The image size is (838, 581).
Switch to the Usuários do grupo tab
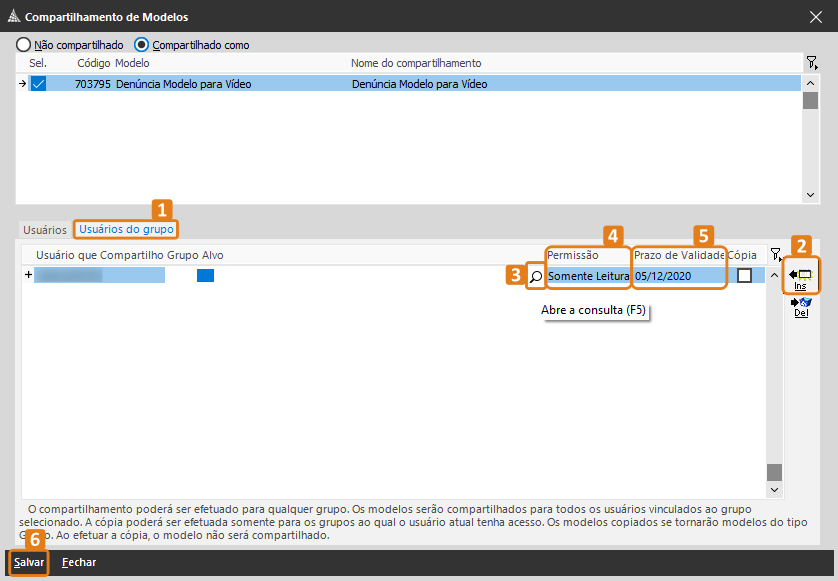pyautogui.click(x=126, y=230)
